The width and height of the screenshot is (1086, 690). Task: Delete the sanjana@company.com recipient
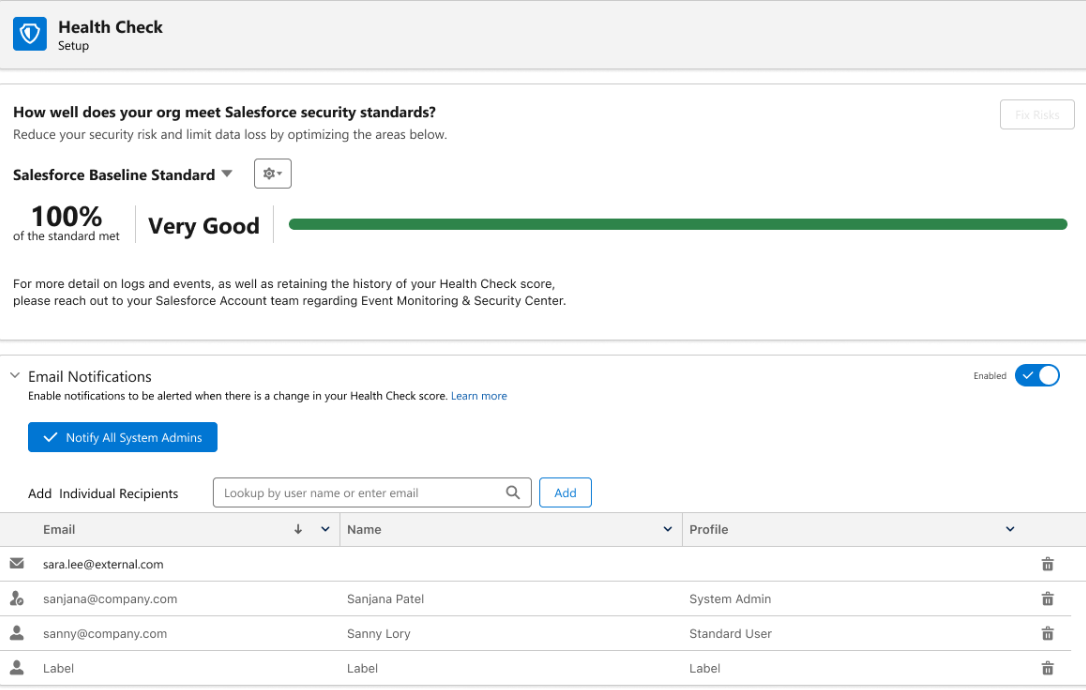[1048, 599]
